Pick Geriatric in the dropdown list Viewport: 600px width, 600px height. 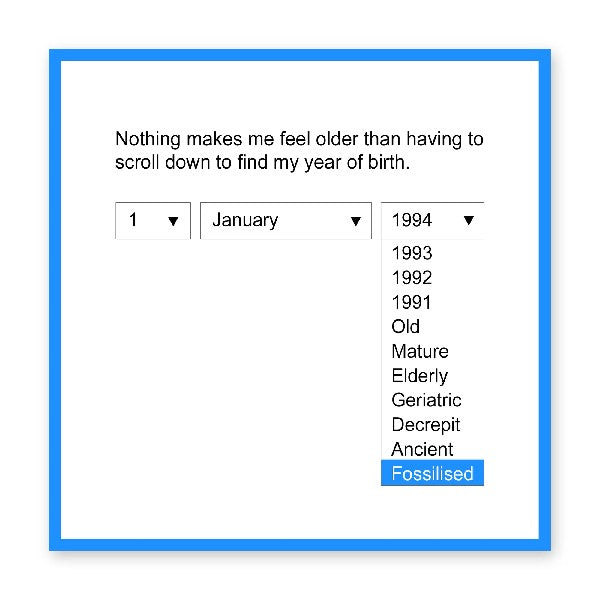[x=426, y=400]
